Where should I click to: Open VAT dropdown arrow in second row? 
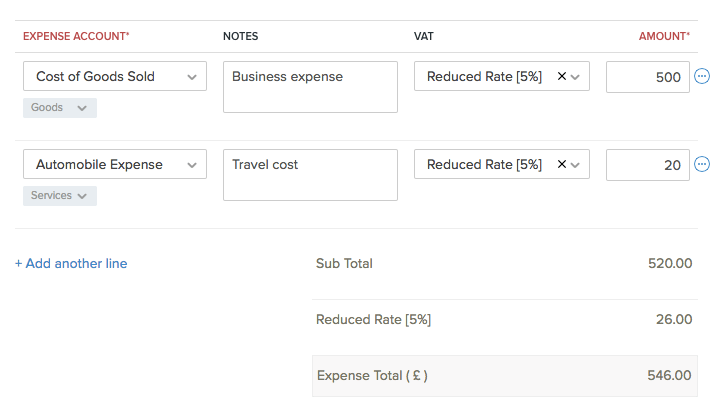point(575,164)
